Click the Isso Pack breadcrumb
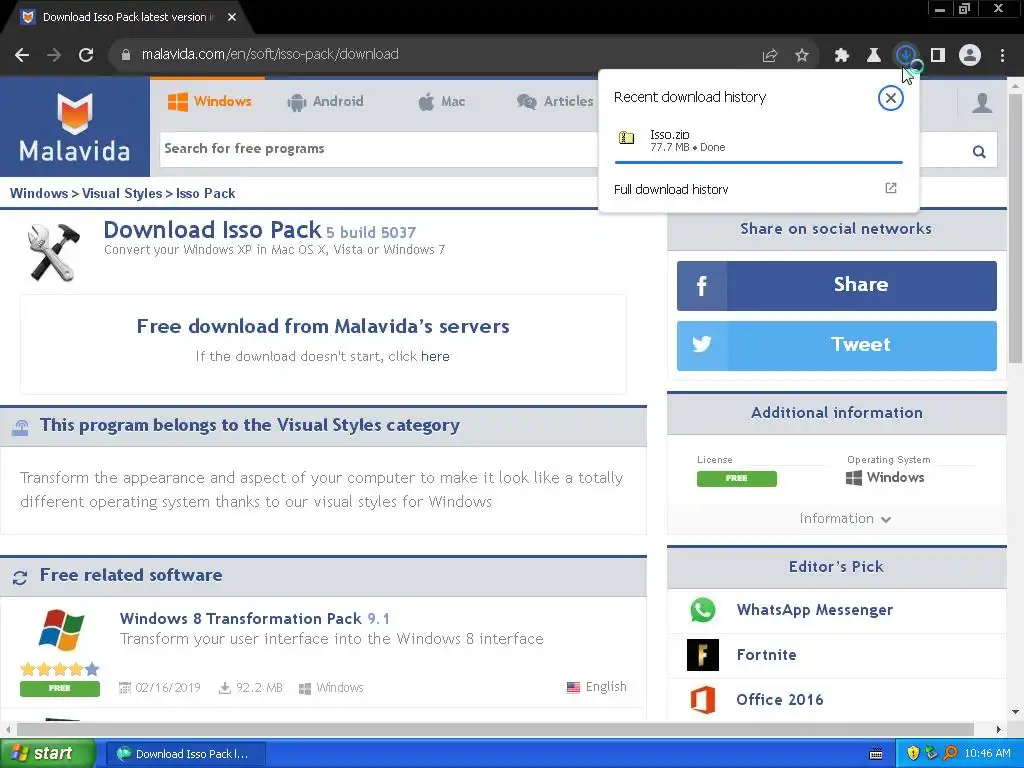This screenshot has width=1024, height=768. coord(205,193)
